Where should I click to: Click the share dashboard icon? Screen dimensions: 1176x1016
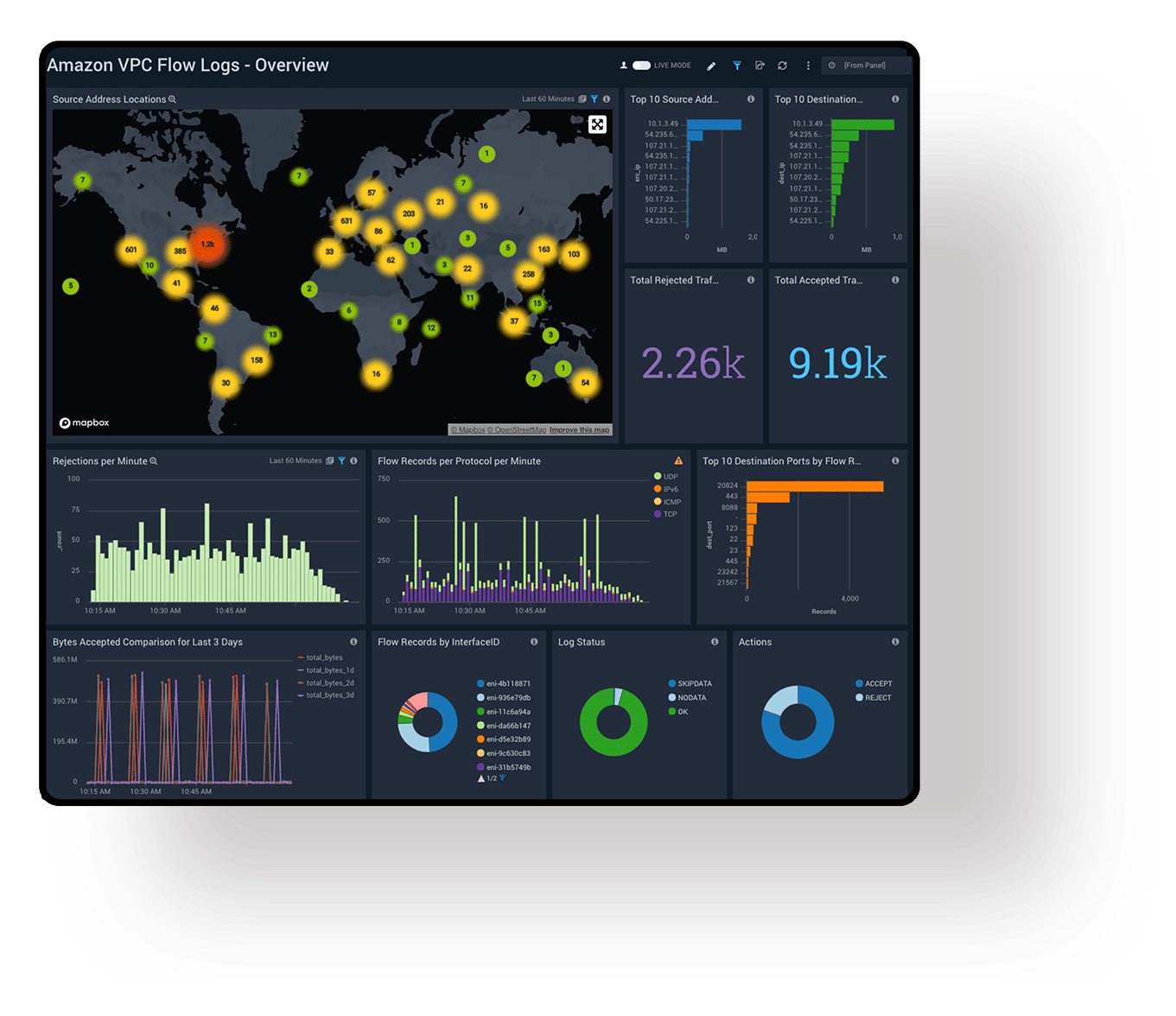pyautogui.click(x=760, y=66)
